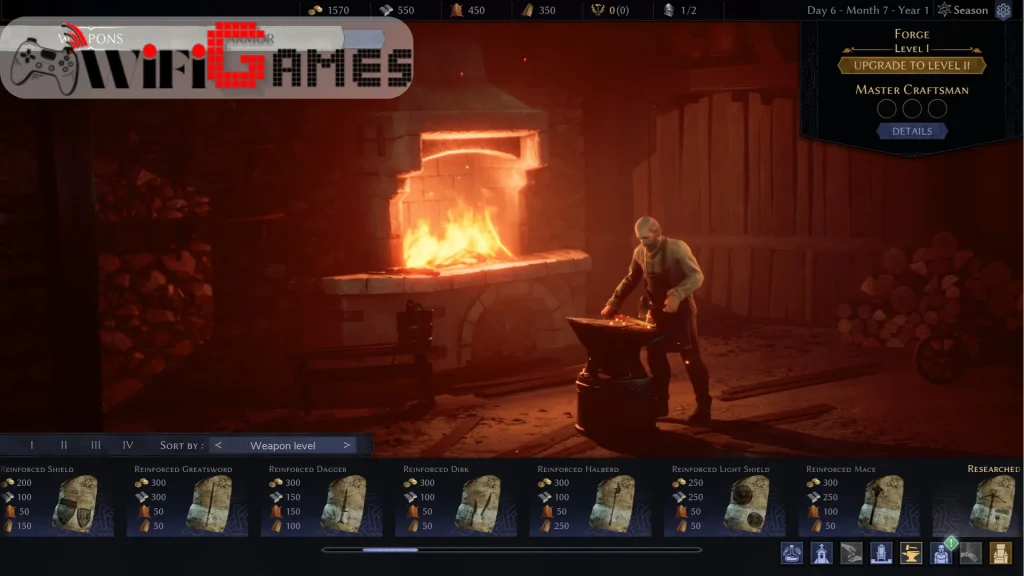Click the wood resource icon showing 350

528,10
